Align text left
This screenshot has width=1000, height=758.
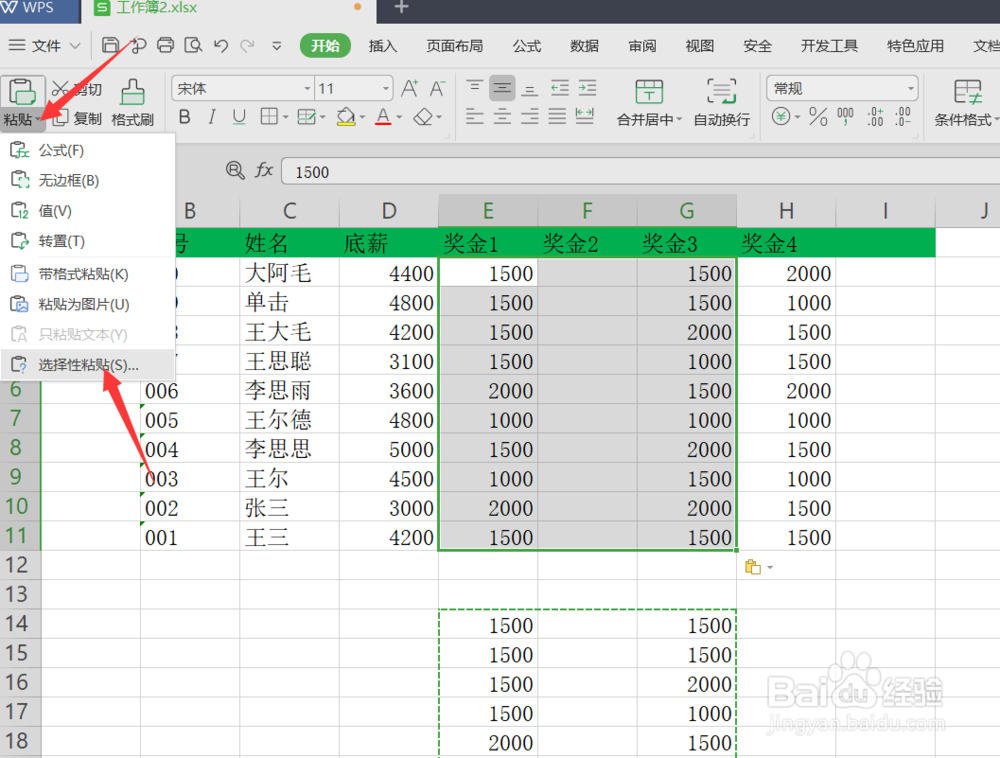[x=474, y=117]
